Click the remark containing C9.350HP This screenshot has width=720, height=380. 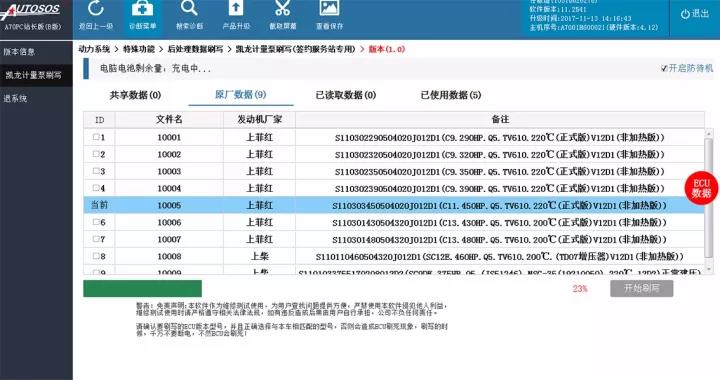tap(500, 171)
